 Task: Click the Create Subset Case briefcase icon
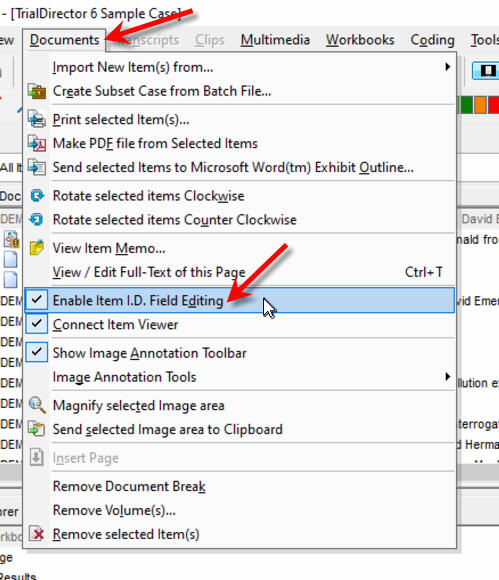(37, 91)
